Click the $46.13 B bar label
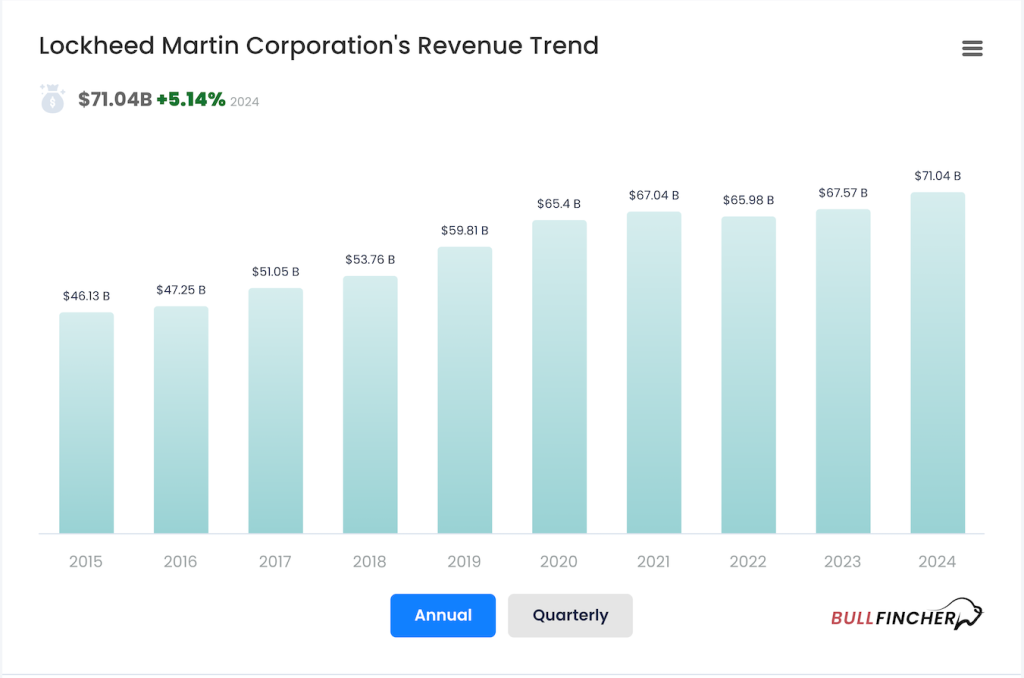Image resolution: width=1024 pixels, height=678 pixels. (86, 296)
